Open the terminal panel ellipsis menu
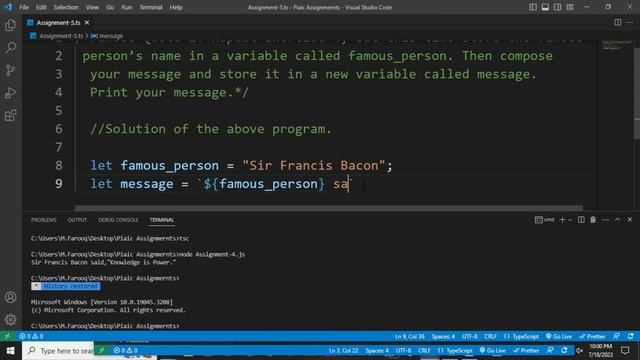Screen dimensions: 640x360 click(x=605, y=220)
